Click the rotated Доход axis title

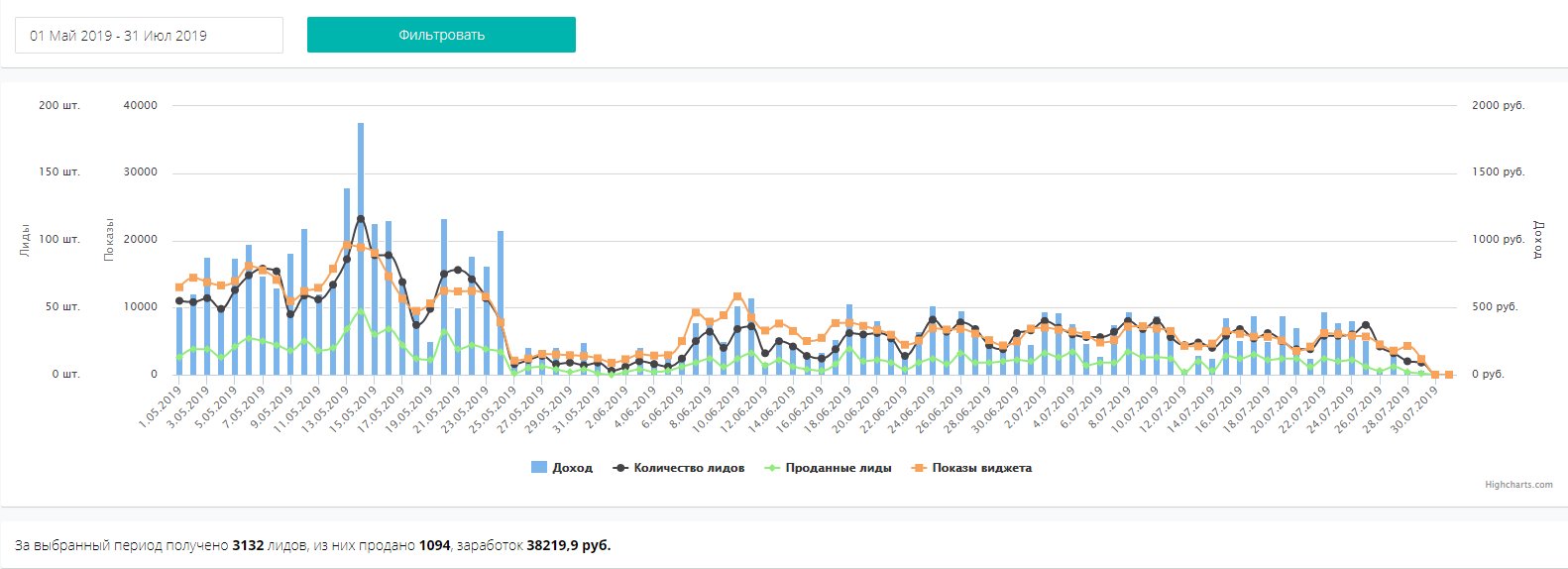tap(1538, 240)
